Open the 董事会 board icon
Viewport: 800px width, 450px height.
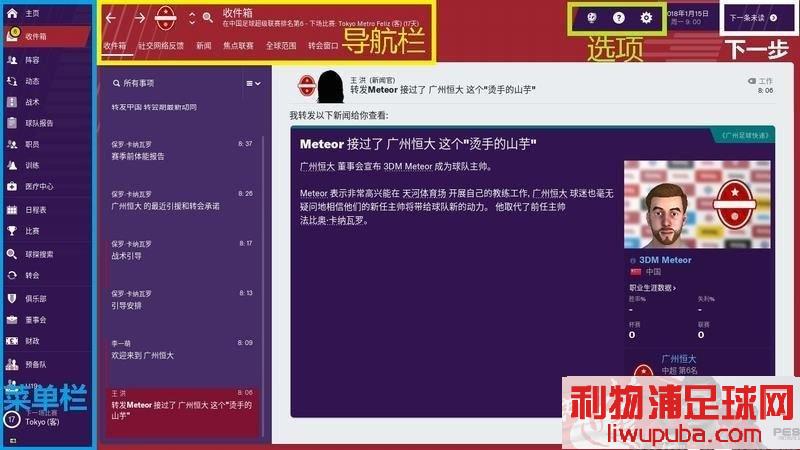tap(12, 320)
